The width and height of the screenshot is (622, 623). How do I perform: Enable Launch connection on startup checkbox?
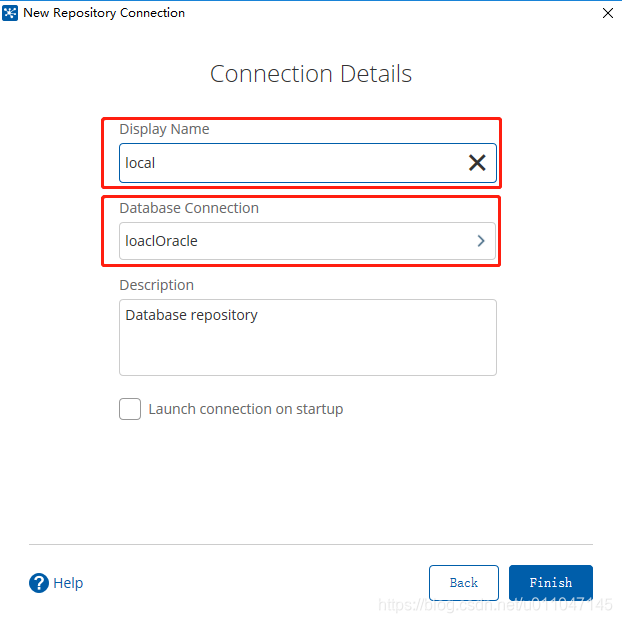130,409
